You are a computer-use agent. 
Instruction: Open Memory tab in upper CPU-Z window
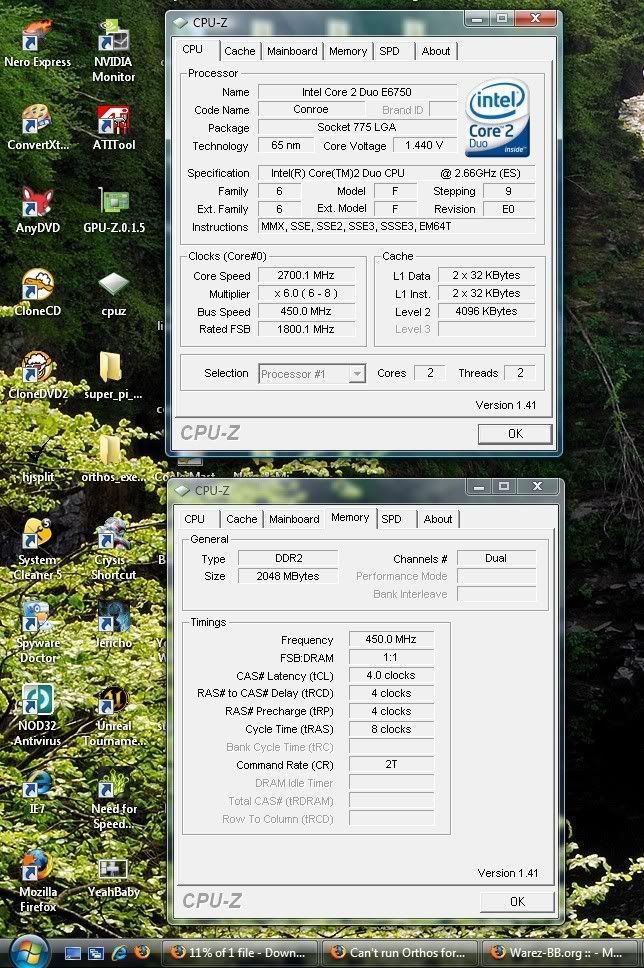[x=348, y=51]
